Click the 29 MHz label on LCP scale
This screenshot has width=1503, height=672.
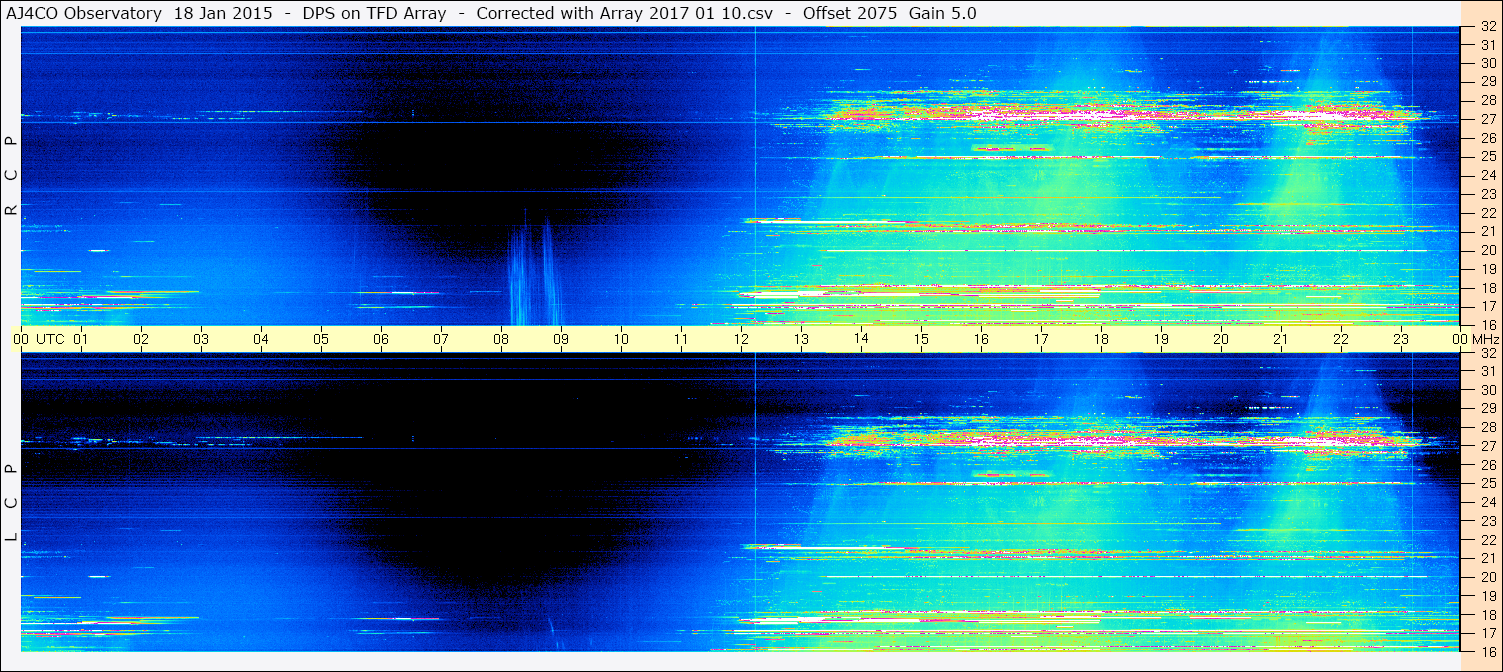(x=1487, y=408)
